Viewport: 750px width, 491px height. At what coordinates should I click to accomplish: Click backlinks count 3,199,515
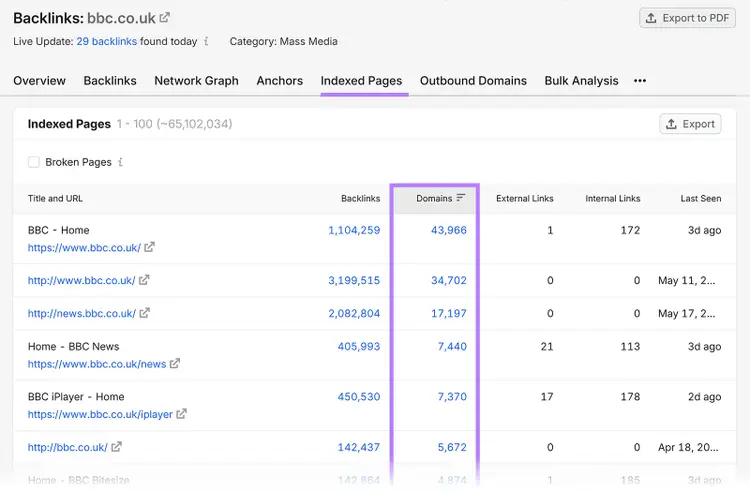354,280
